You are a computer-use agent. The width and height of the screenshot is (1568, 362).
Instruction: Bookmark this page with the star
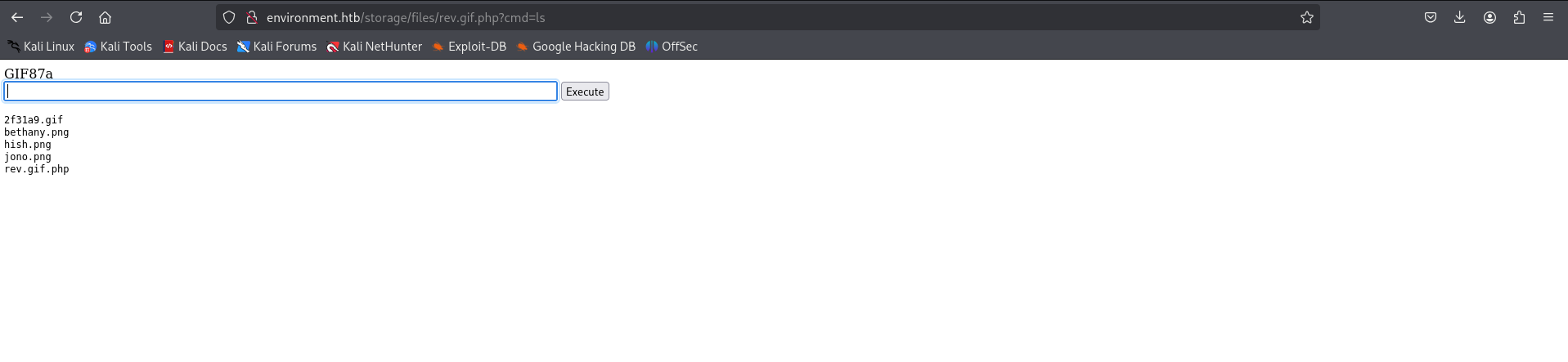tap(1307, 17)
